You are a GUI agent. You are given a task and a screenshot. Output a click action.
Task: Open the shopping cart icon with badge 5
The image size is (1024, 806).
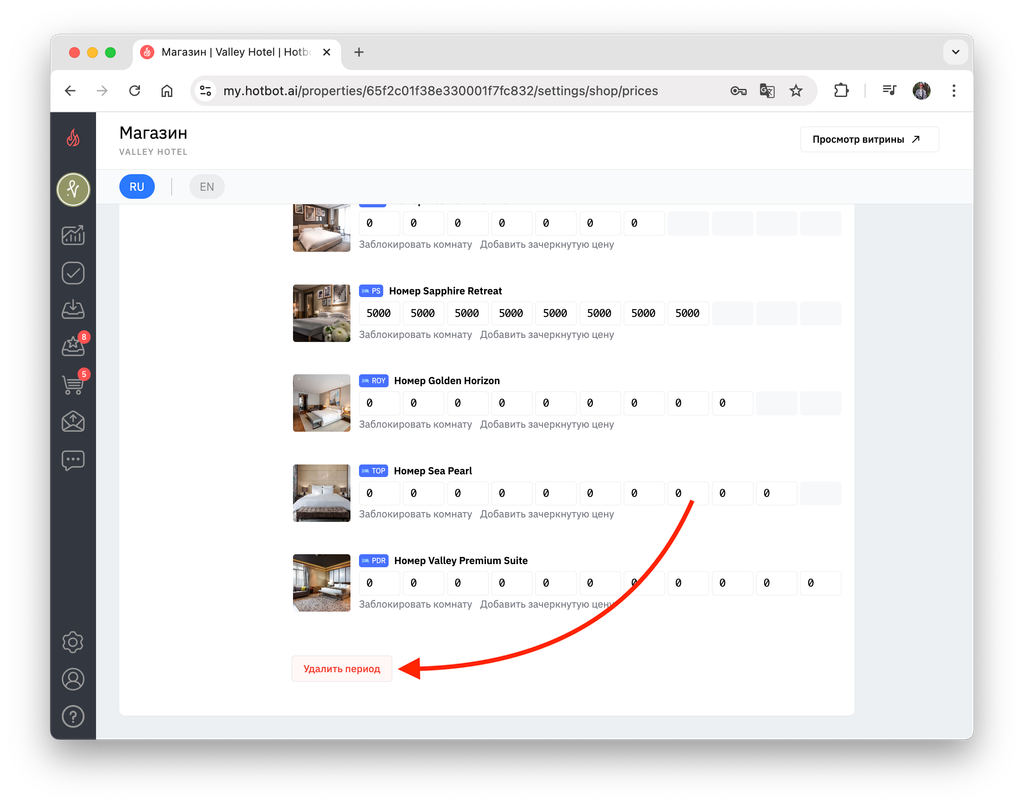pyautogui.click(x=73, y=383)
